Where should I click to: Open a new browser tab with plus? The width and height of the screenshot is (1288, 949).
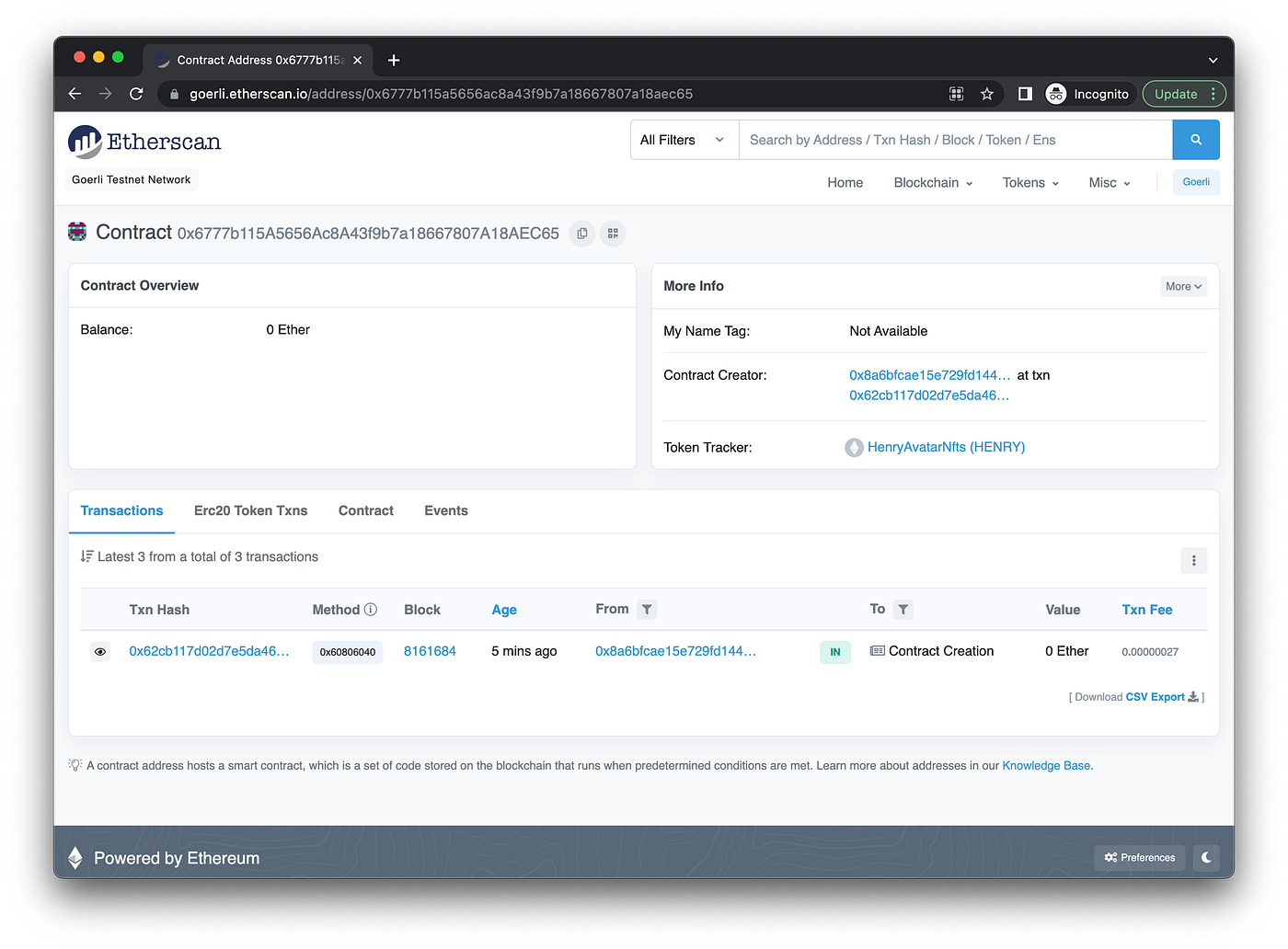[x=394, y=60]
